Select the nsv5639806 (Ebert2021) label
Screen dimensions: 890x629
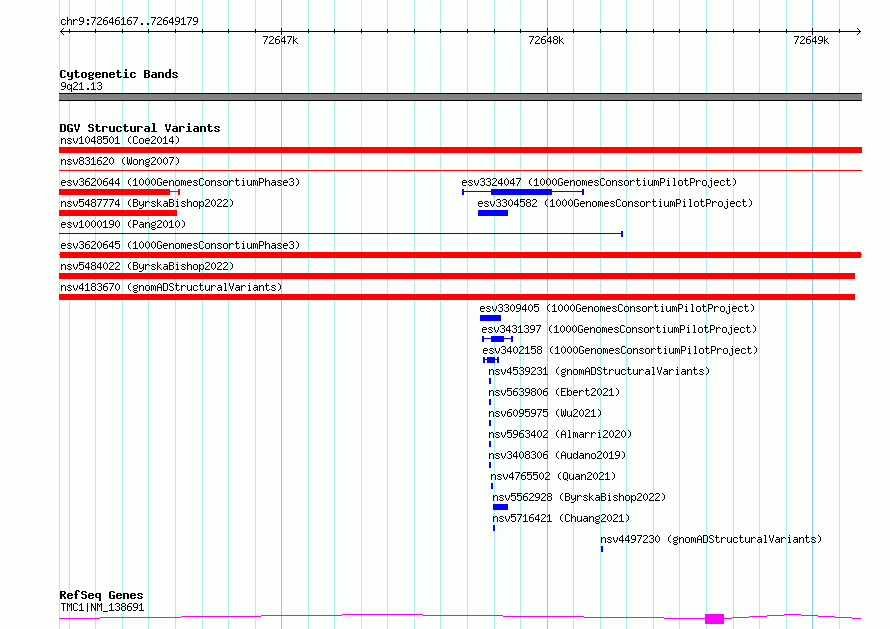(554, 392)
